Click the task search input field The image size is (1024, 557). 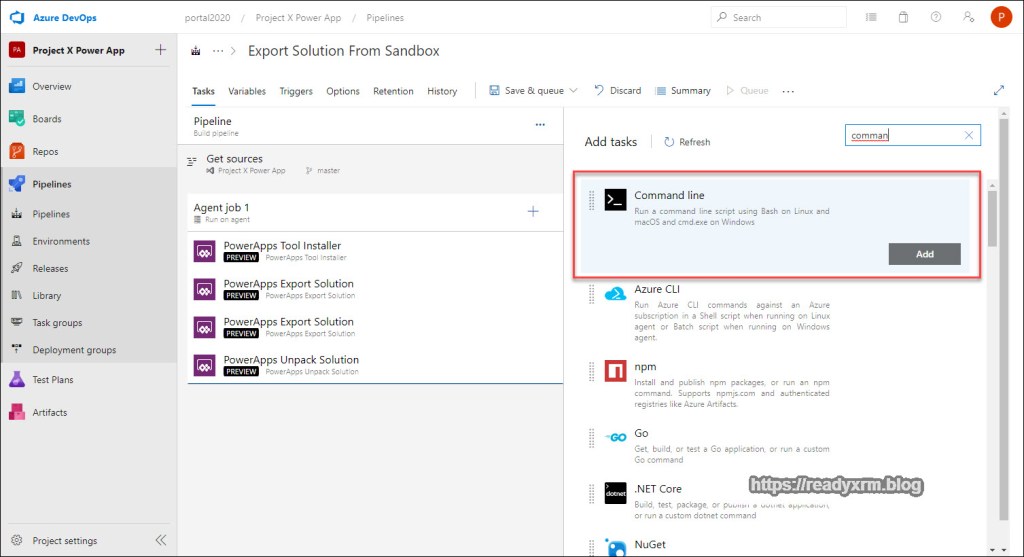903,135
